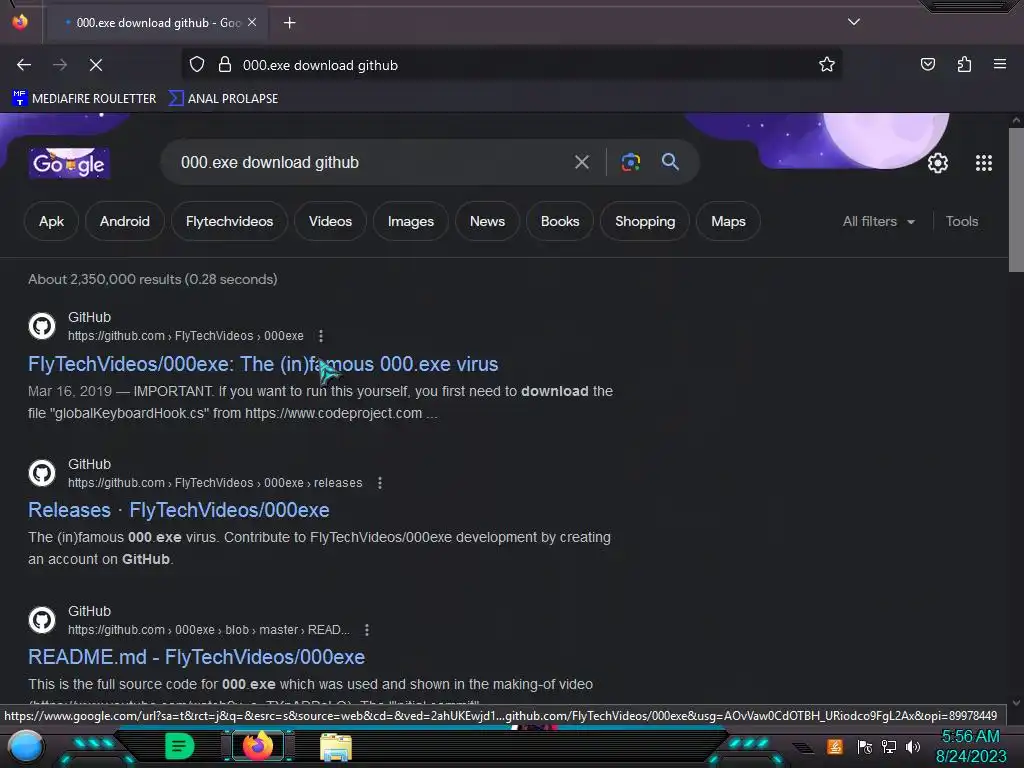Expand the list all tabs chevron
This screenshot has height=768, width=1024.
coord(854,22)
